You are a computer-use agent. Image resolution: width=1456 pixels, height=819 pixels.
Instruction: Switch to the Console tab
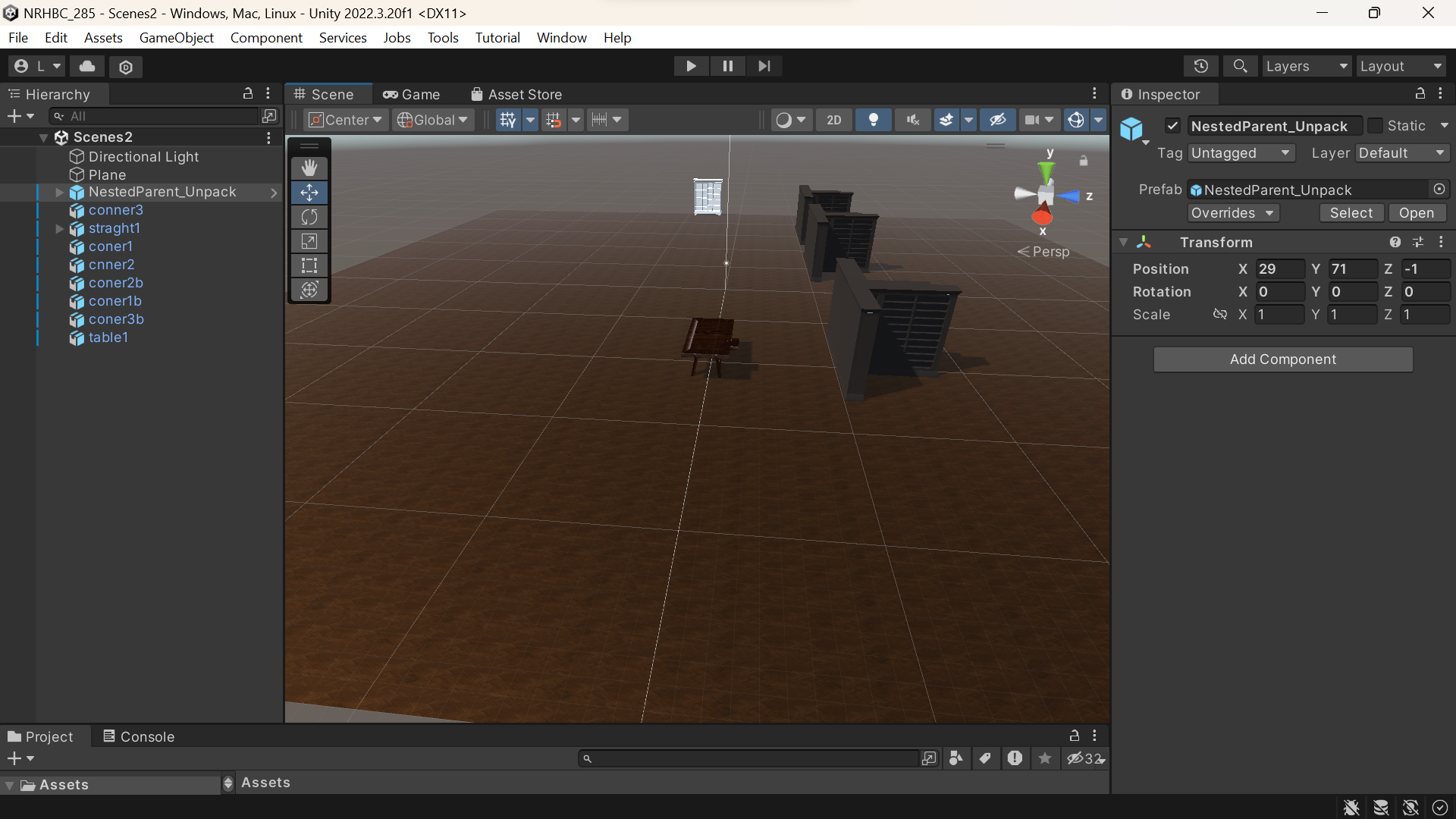point(139,736)
